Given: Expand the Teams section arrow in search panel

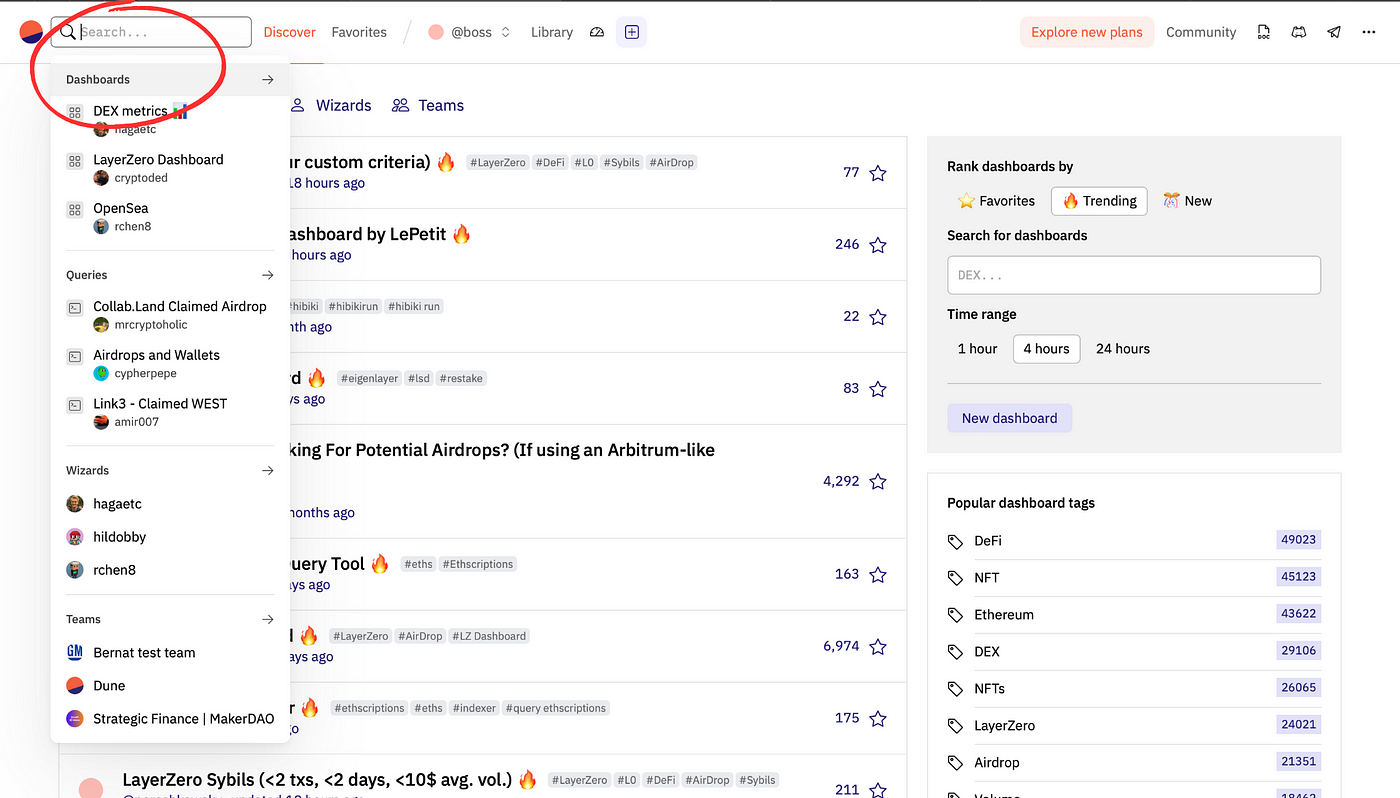Looking at the screenshot, I should point(267,619).
